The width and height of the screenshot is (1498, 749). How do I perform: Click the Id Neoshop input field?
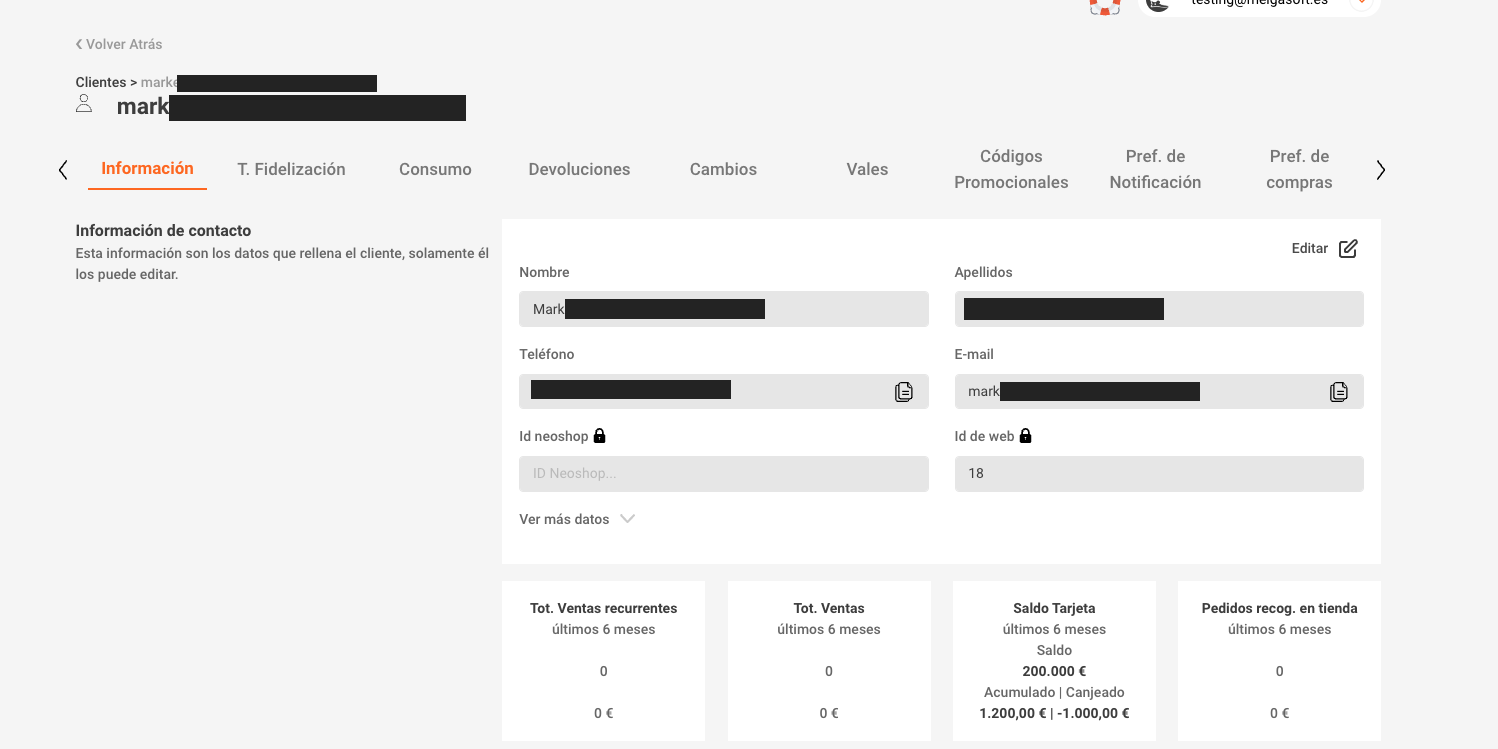tap(723, 474)
